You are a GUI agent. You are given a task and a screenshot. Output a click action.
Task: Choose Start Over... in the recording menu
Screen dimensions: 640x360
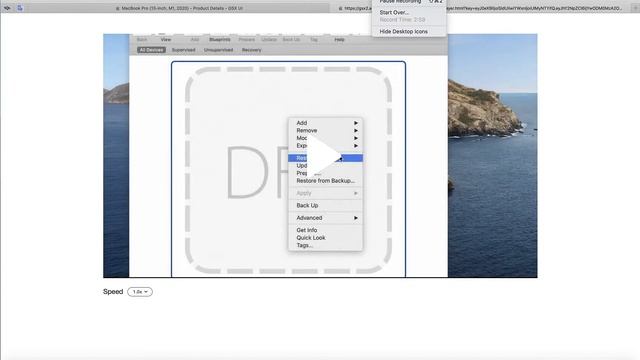[x=394, y=13]
